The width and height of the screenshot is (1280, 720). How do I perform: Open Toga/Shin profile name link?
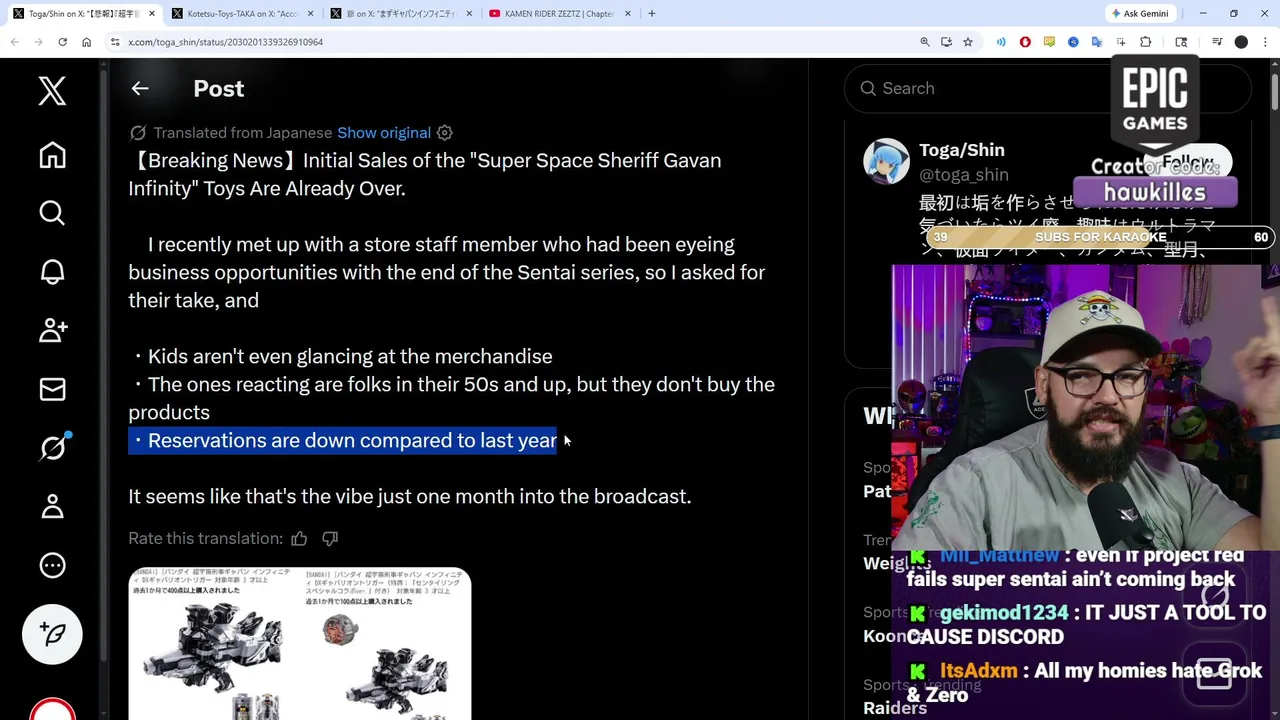961,150
